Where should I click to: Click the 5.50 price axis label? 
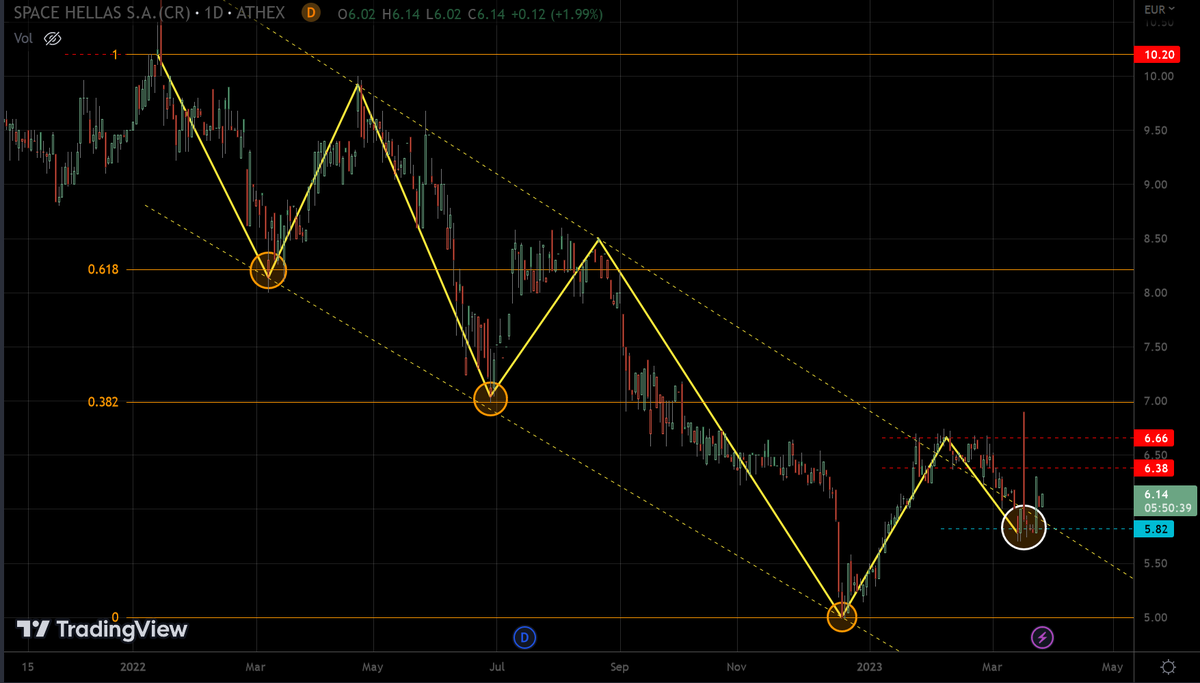[1157, 564]
